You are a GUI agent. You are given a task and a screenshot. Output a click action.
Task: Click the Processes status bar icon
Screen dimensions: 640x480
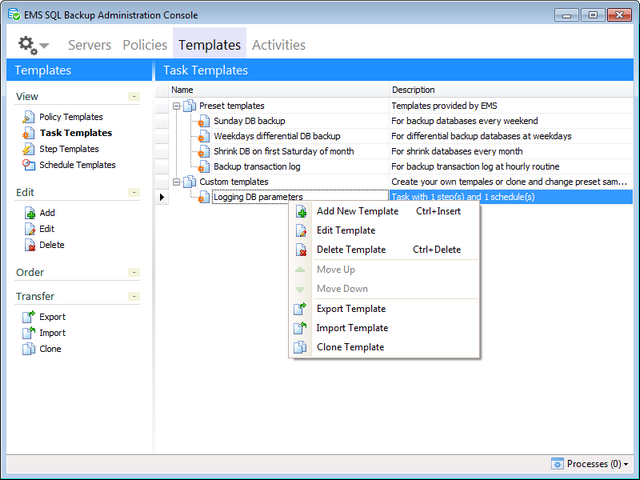pyautogui.click(x=557, y=464)
